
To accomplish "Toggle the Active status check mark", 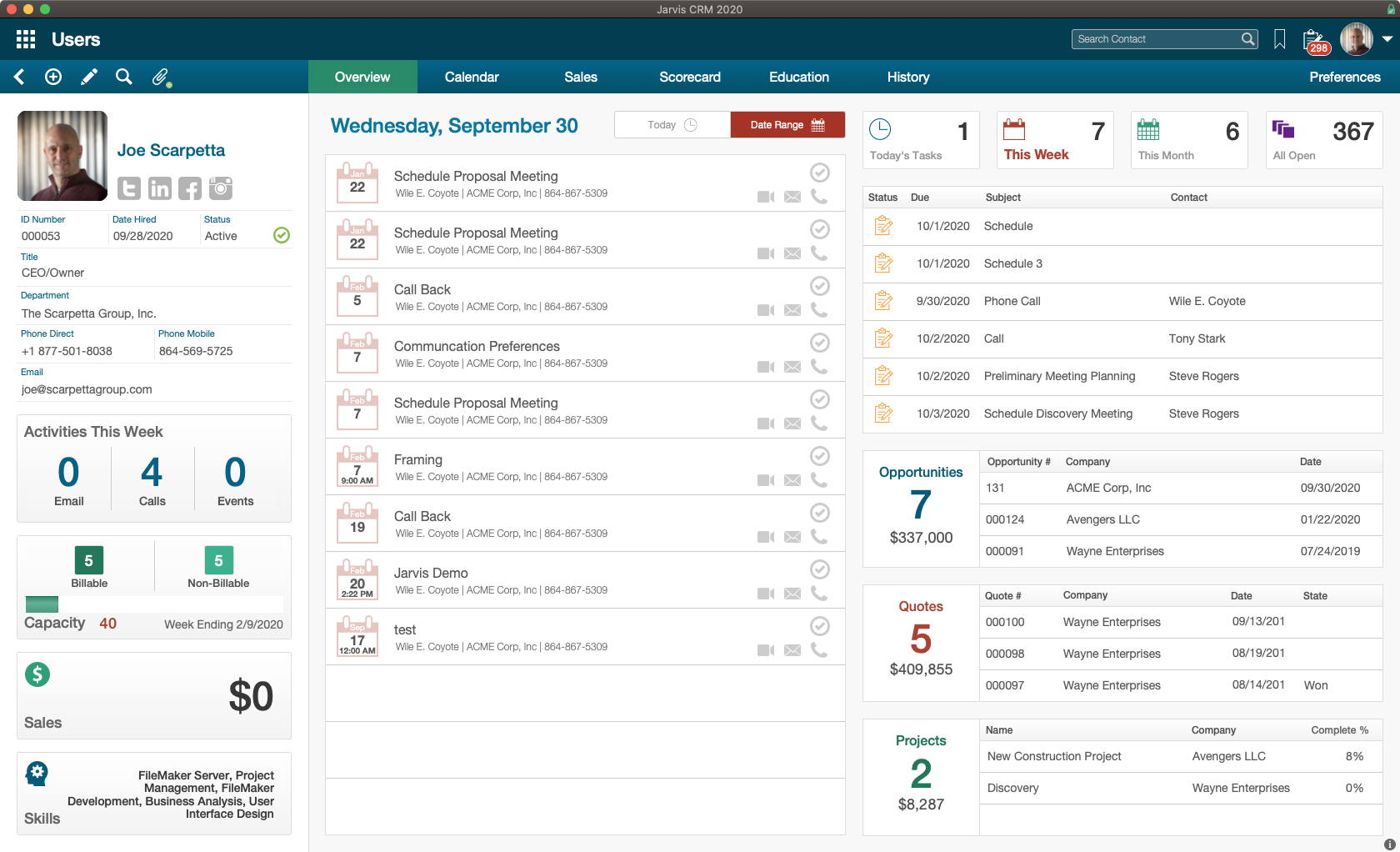I will (282, 235).
